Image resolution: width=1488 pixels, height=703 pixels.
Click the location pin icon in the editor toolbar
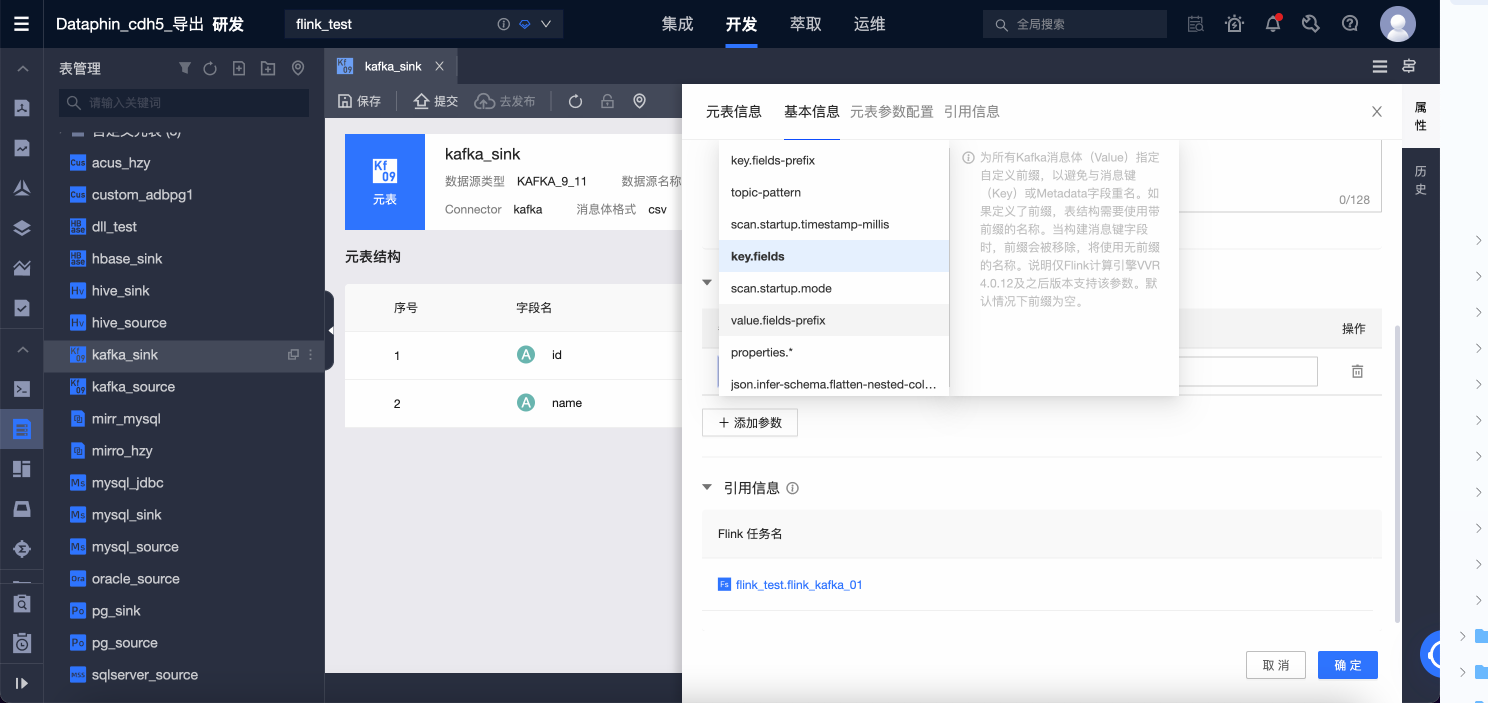[x=640, y=101]
